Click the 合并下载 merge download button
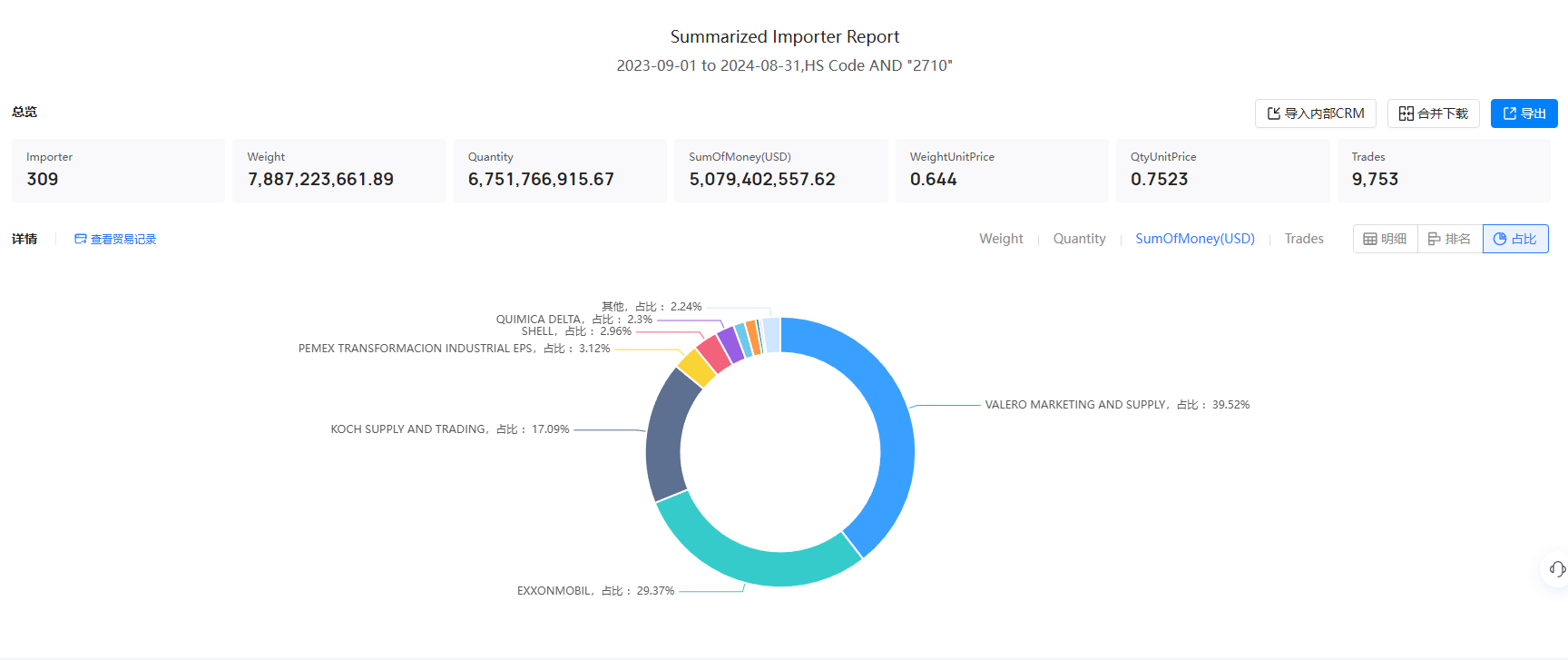This screenshot has width=1568, height=660. (1433, 113)
